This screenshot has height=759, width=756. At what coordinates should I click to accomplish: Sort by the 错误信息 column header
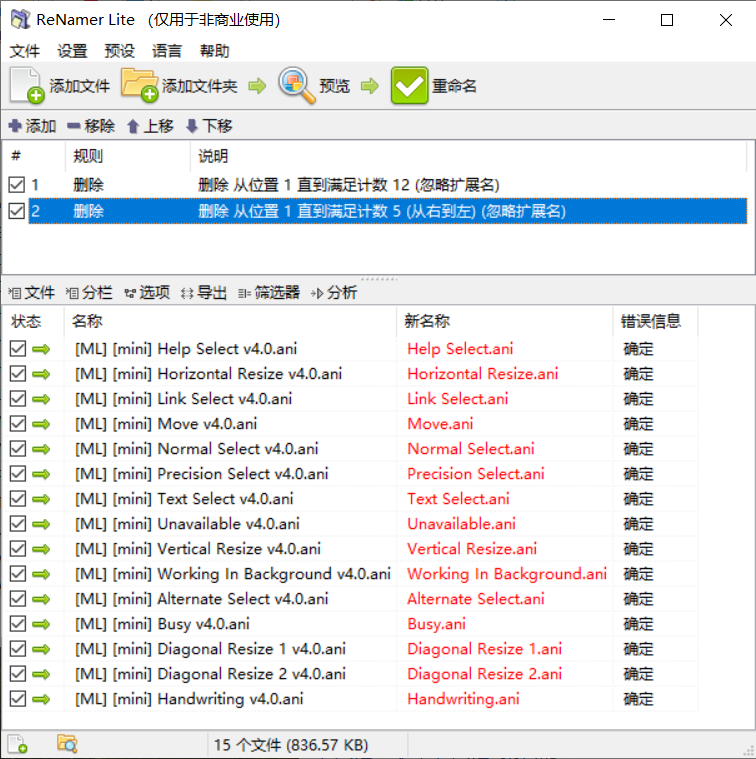[x=655, y=321]
